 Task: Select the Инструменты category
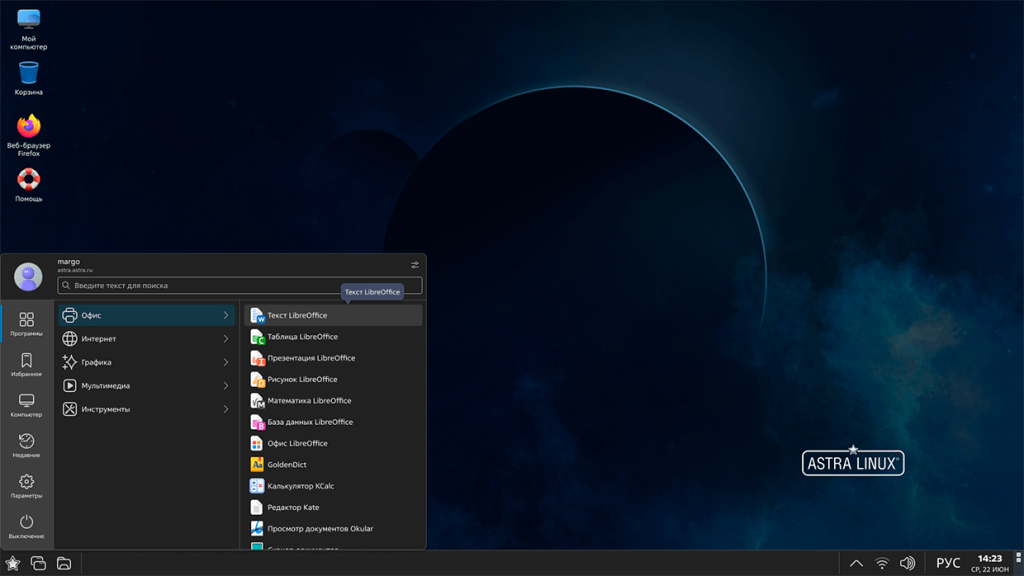click(x=146, y=409)
